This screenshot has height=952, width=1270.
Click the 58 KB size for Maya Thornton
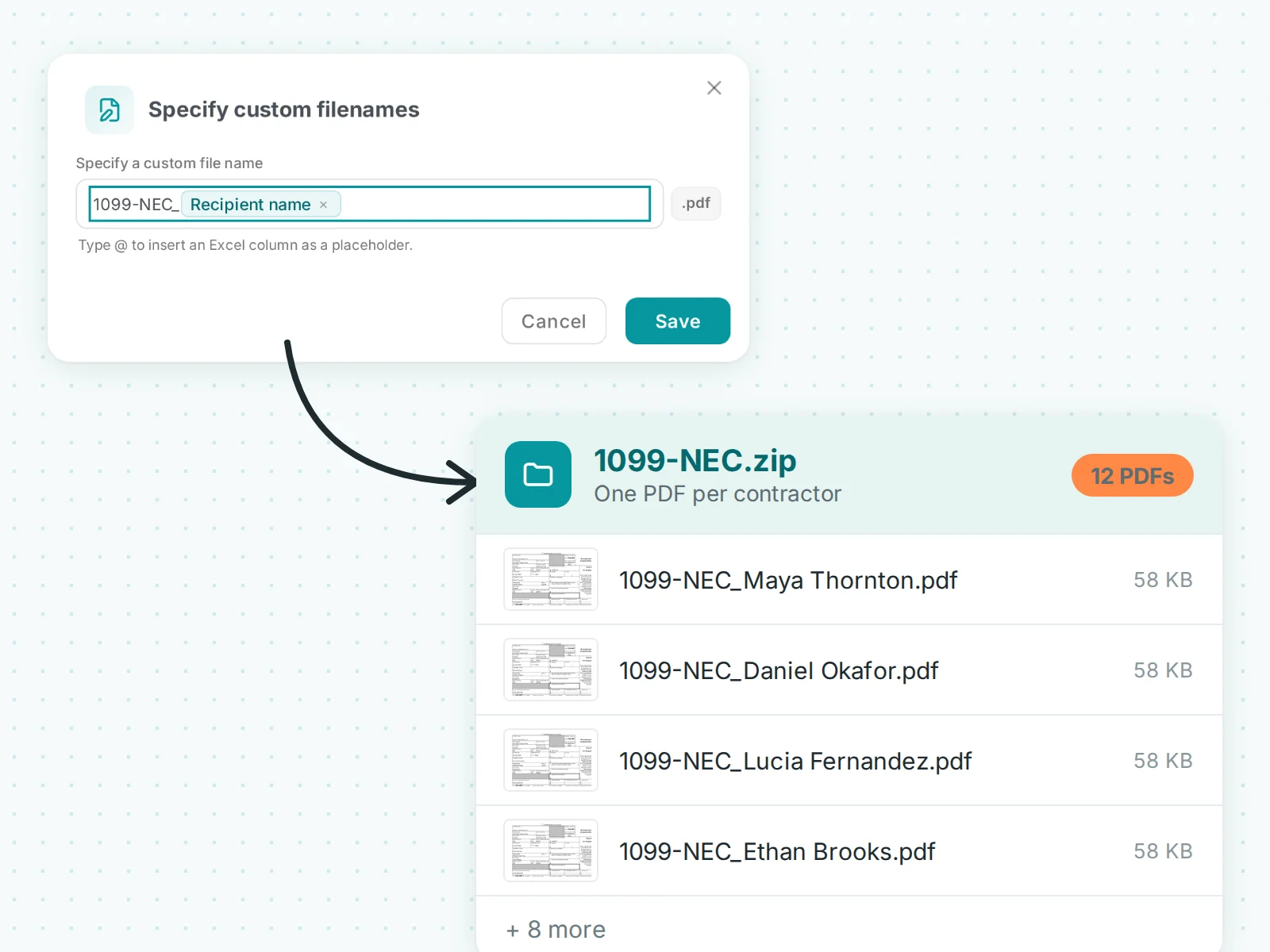(x=1163, y=580)
